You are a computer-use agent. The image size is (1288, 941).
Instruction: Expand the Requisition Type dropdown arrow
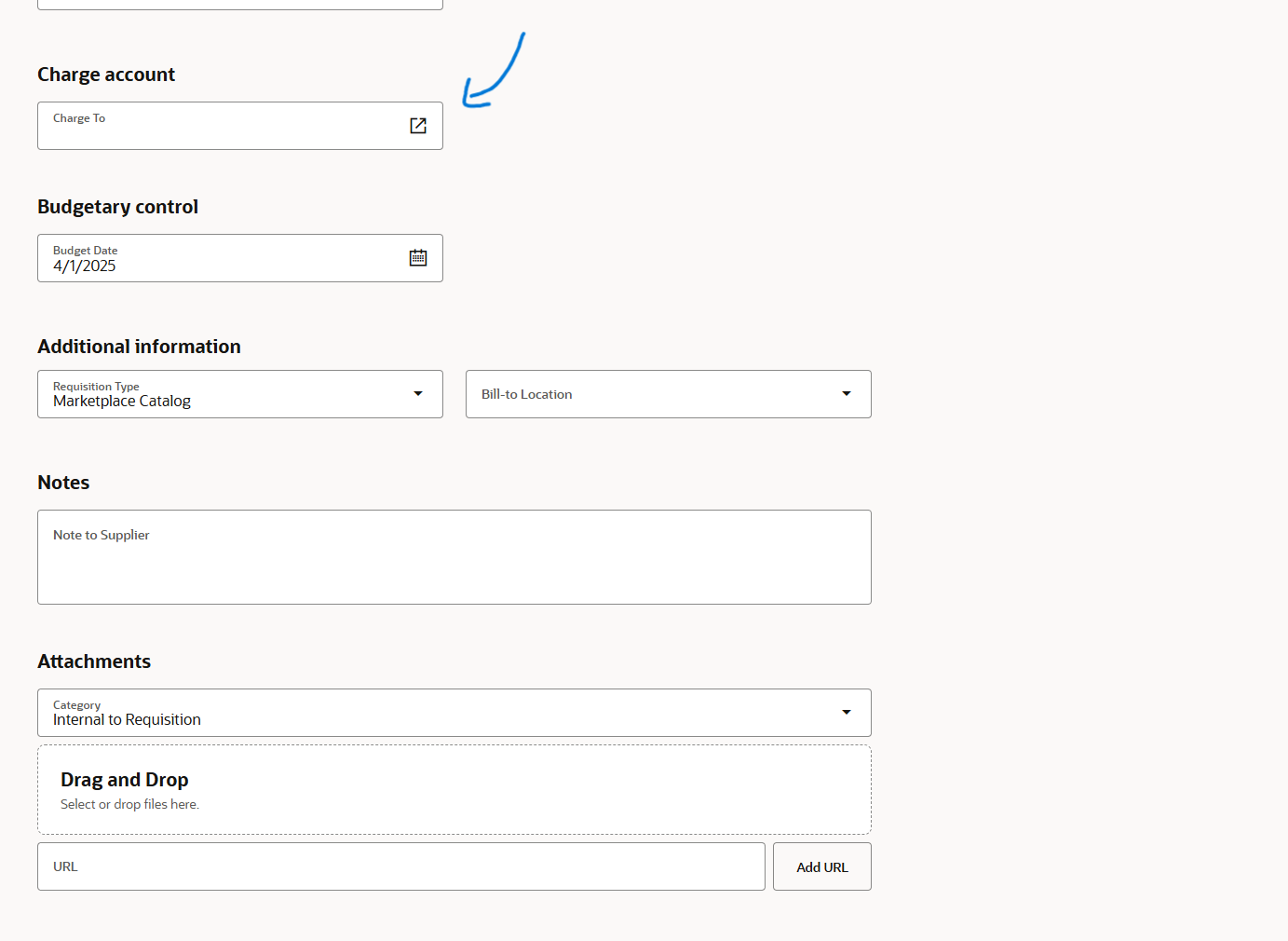pyautogui.click(x=418, y=394)
